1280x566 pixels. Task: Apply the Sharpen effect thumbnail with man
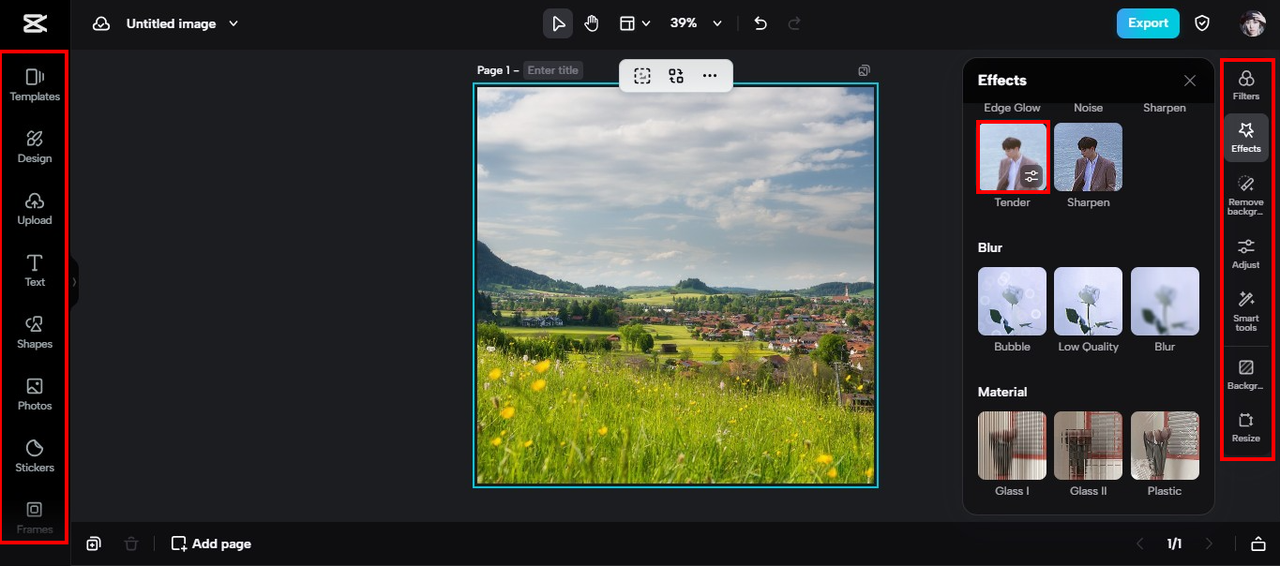[x=1088, y=157]
